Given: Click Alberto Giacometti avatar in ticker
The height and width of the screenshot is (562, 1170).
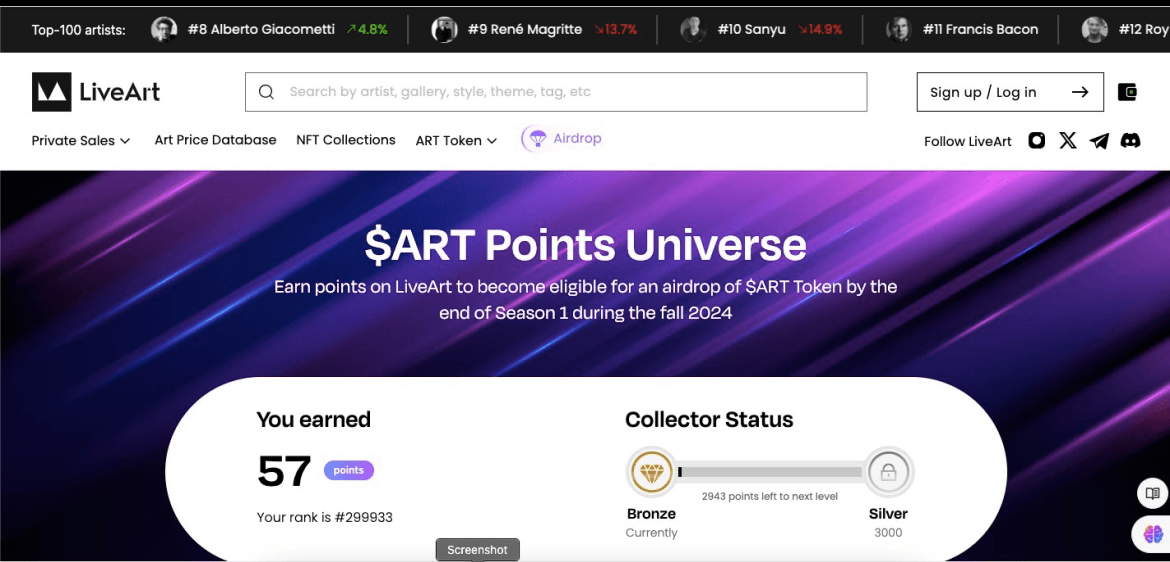Looking at the screenshot, I should (164, 30).
